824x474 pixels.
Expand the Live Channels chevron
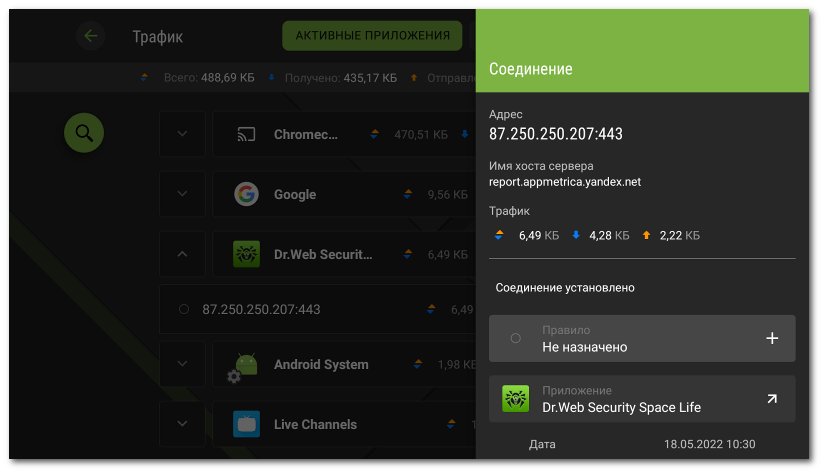point(182,424)
